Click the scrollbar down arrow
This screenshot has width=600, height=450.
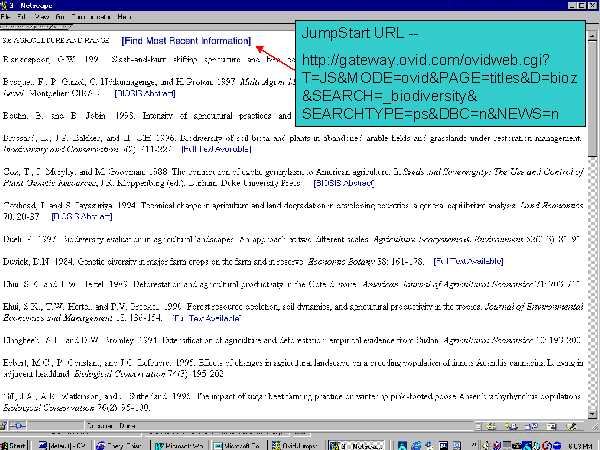[592, 414]
